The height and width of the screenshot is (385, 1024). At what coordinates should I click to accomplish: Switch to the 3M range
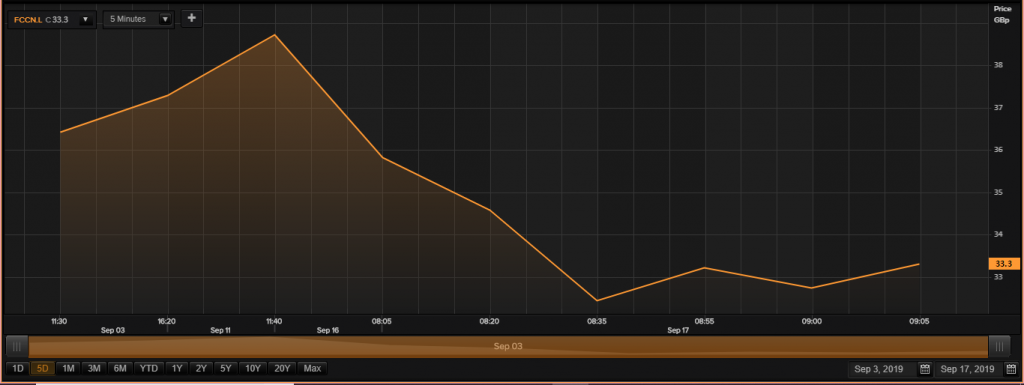94,369
